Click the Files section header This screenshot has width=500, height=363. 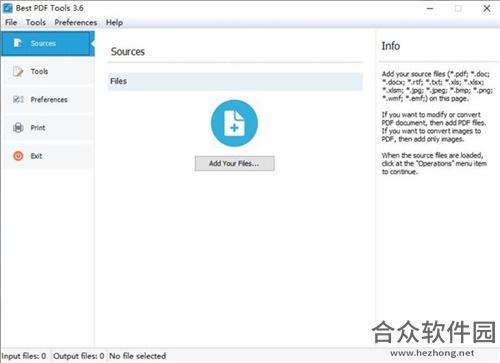(x=235, y=81)
